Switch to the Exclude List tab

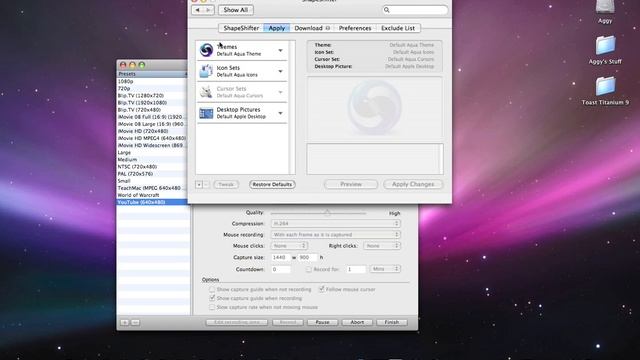click(398, 28)
